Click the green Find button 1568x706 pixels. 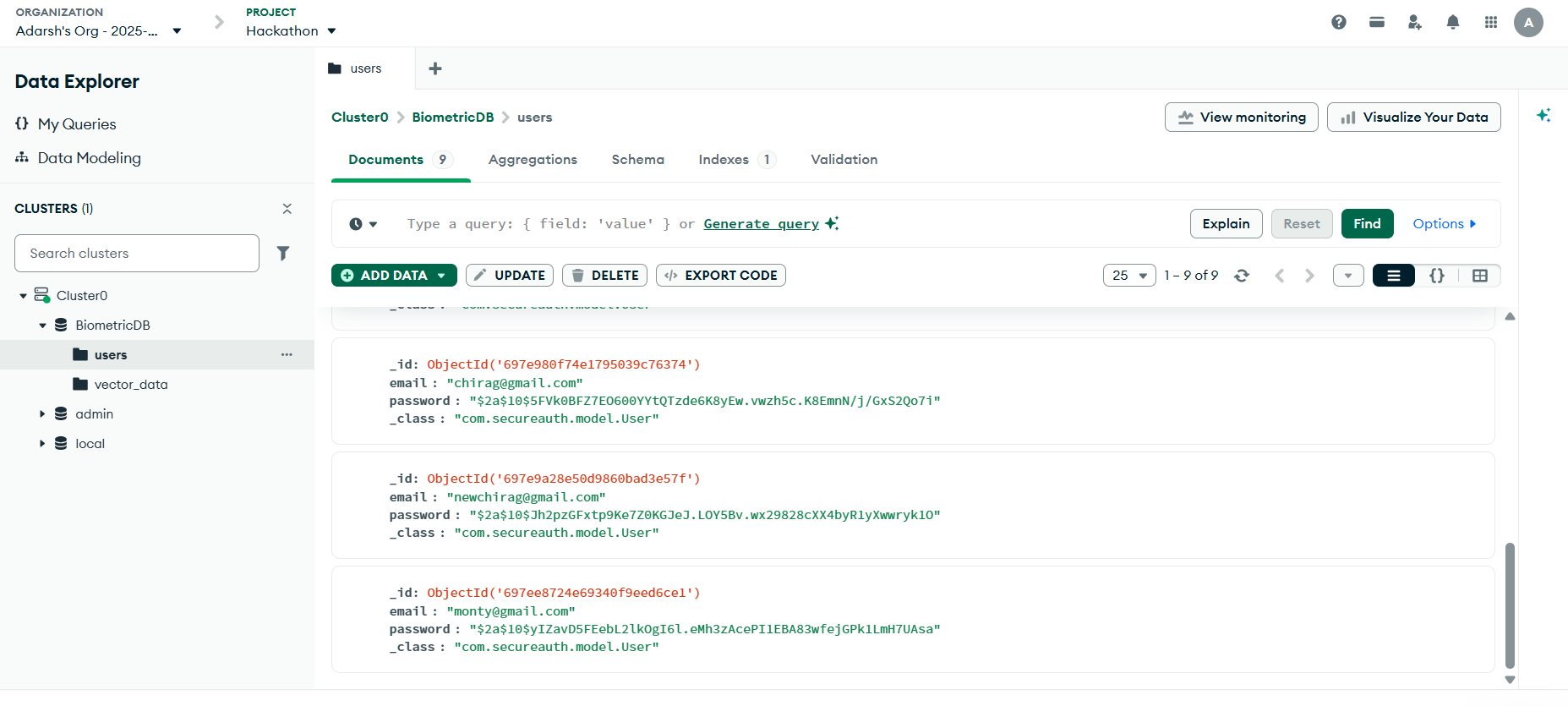1366,224
